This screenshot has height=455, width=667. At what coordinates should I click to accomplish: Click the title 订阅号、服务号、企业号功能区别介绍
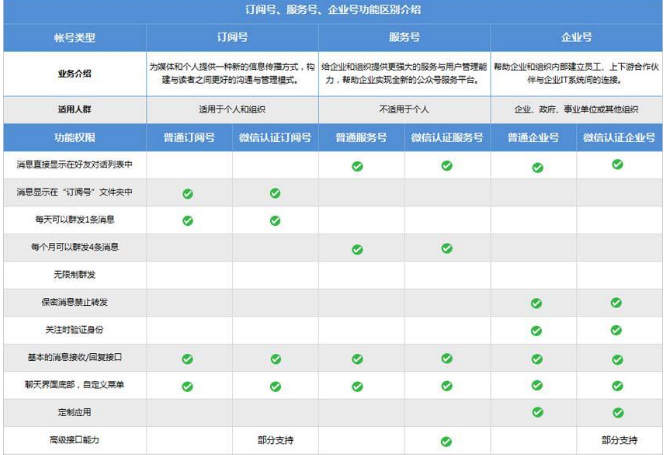(x=333, y=10)
